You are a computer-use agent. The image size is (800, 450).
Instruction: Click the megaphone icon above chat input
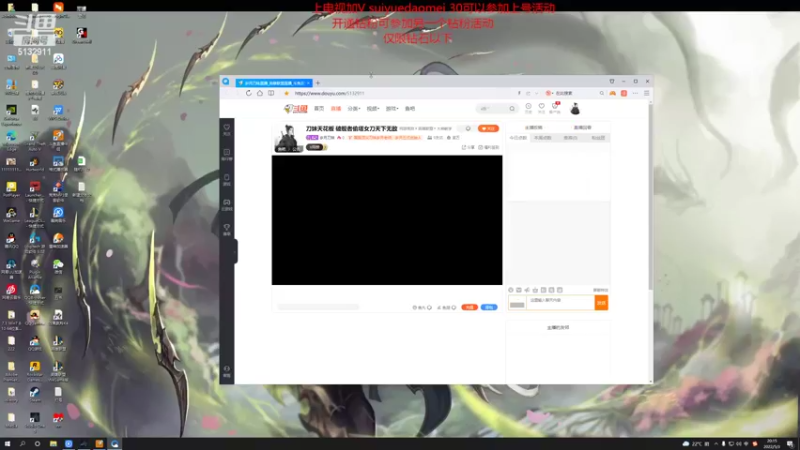tap(527, 290)
